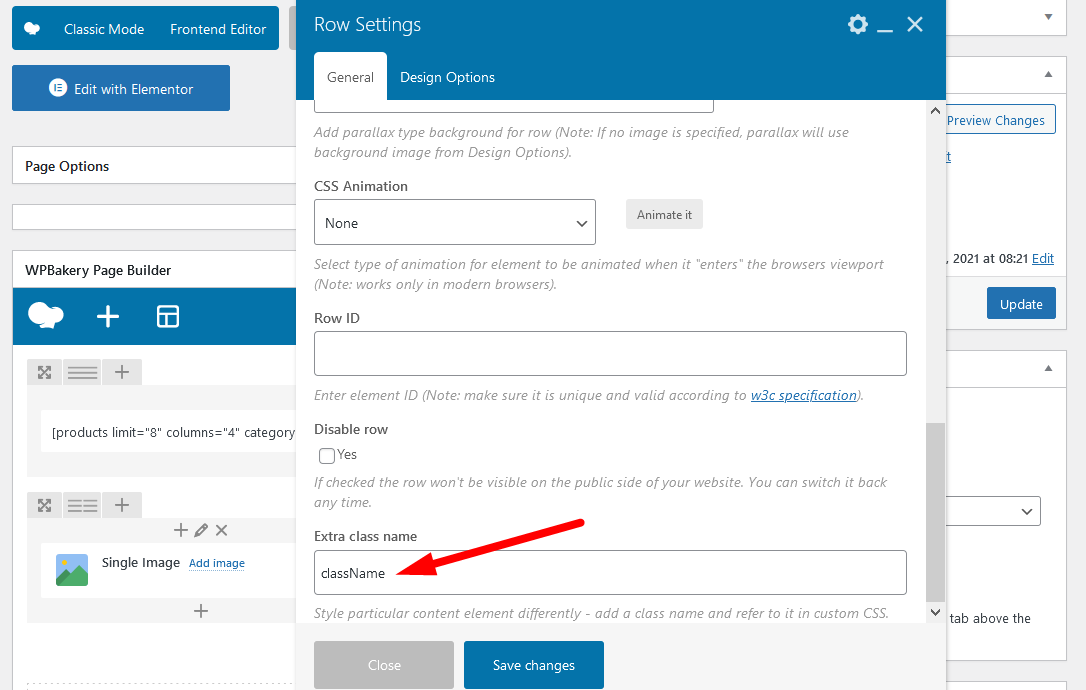The width and height of the screenshot is (1086, 690).
Task: Change column layout of Single Image row
Action: [82, 505]
